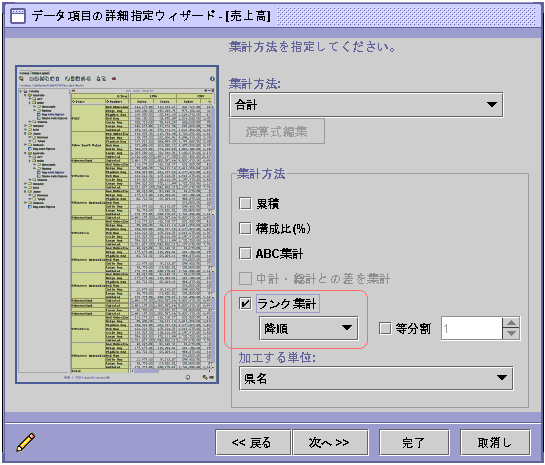Expand the 県名 unit dropdown
This screenshot has height=465, width=545.
click(x=376, y=378)
